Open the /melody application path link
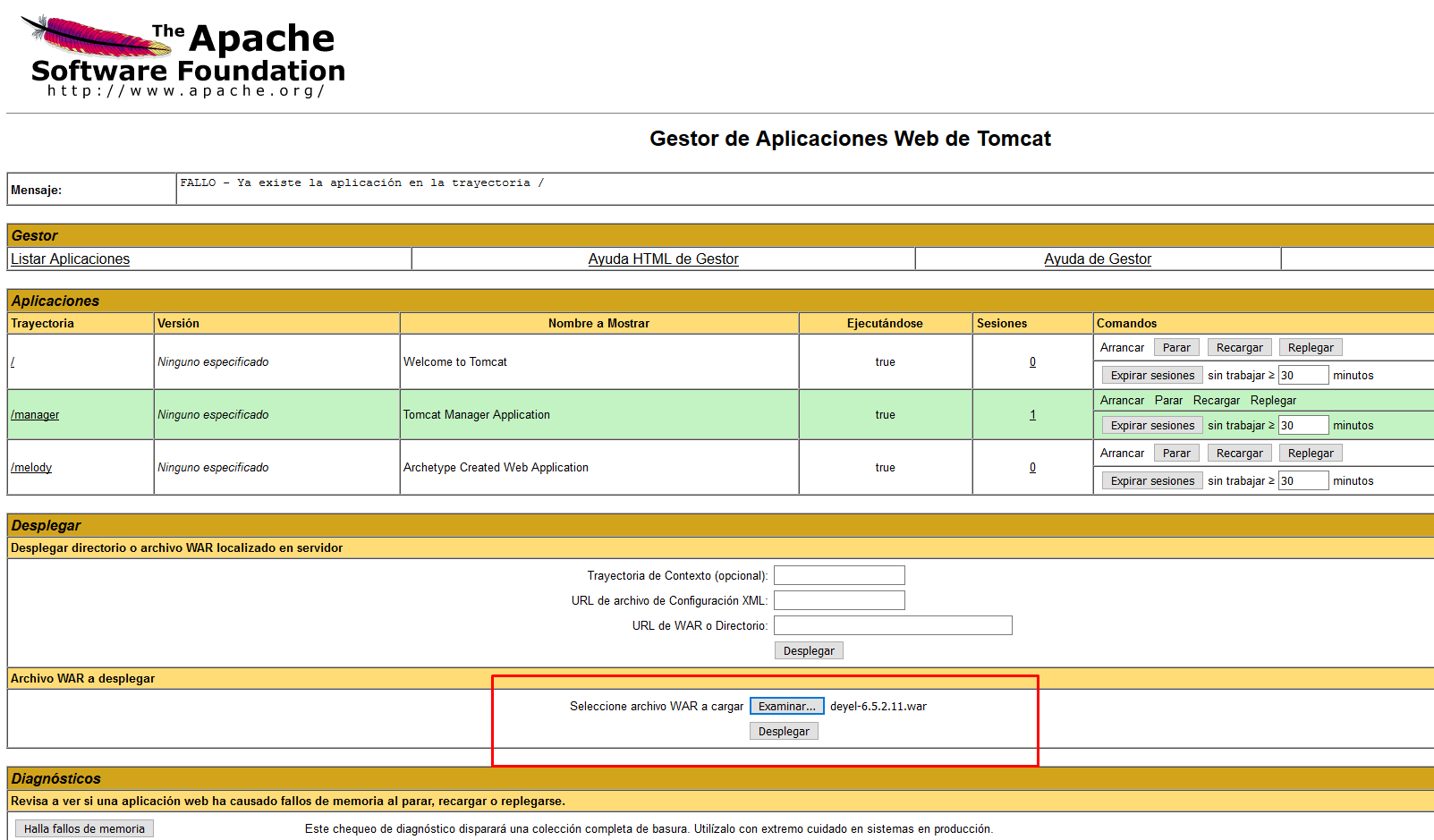 (31, 468)
